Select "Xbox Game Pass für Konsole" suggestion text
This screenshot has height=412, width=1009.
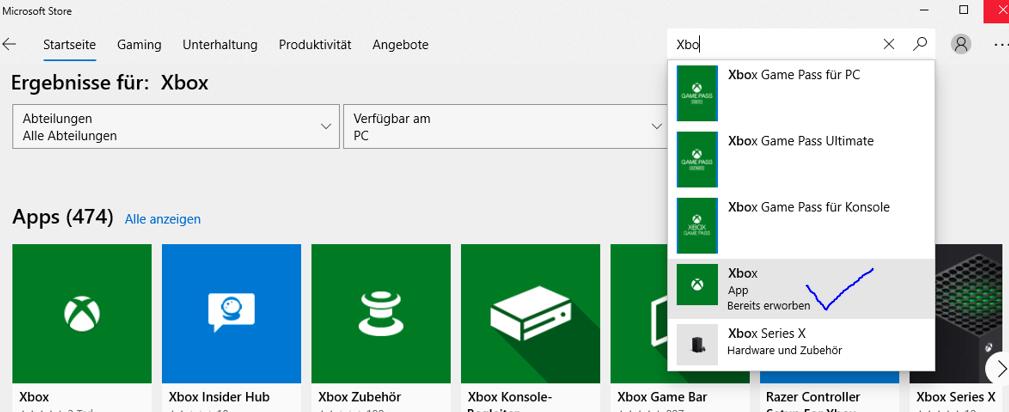coord(809,207)
